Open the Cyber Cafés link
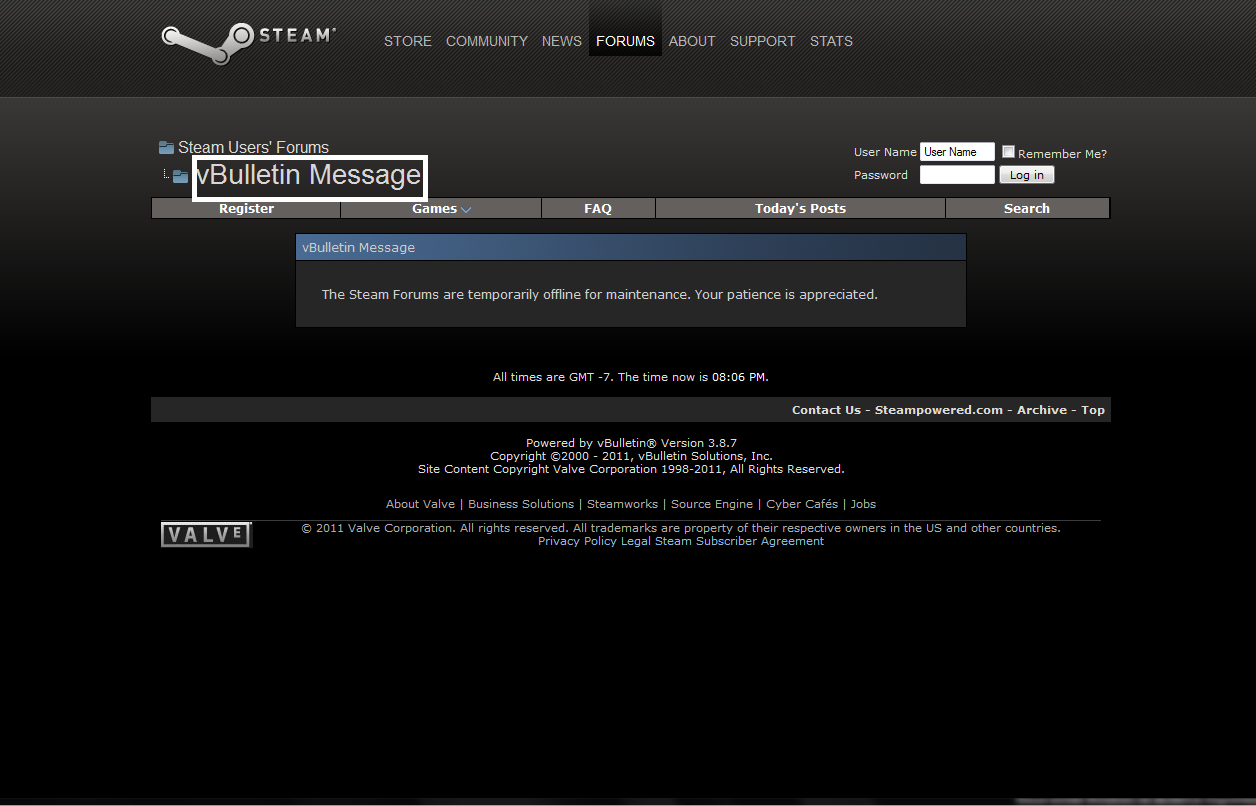1256x806 pixels. coord(802,504)
